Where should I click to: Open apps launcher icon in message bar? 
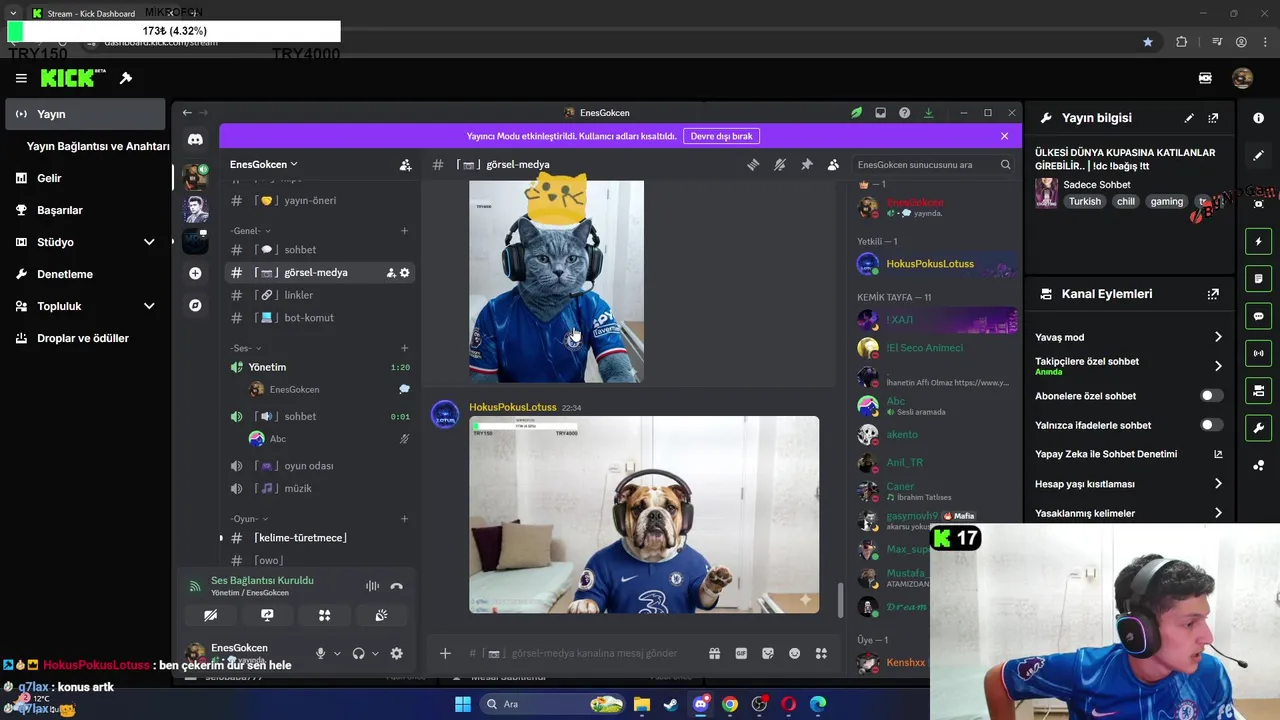[821, 654]
